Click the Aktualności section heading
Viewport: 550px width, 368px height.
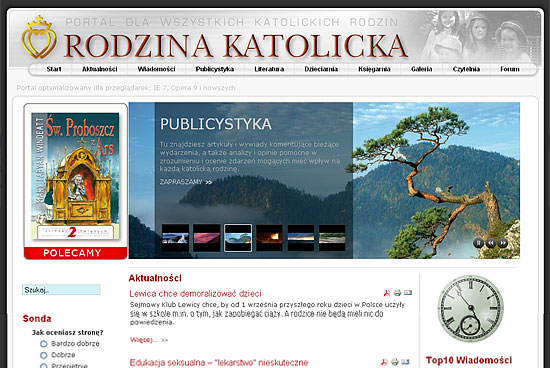click(x=155, y=278)
